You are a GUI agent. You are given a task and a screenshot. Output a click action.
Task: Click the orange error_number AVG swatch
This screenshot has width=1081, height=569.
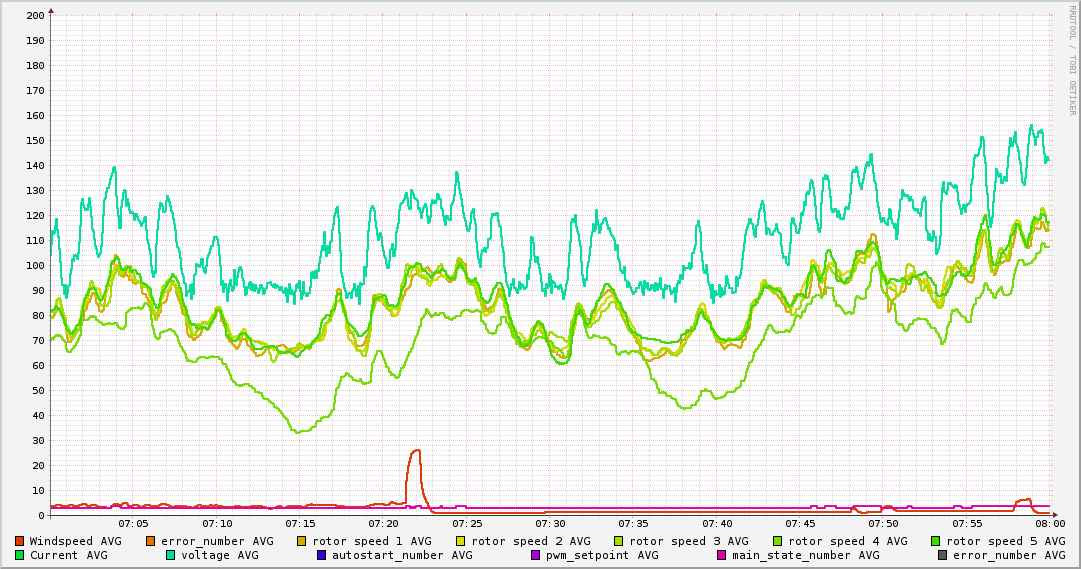coord(151,541)
